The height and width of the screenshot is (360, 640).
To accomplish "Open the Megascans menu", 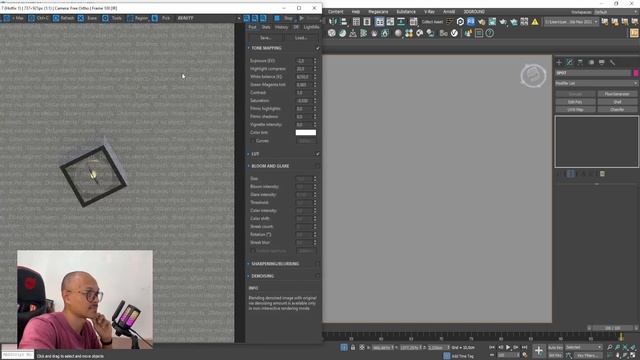I will click(378, 12).
